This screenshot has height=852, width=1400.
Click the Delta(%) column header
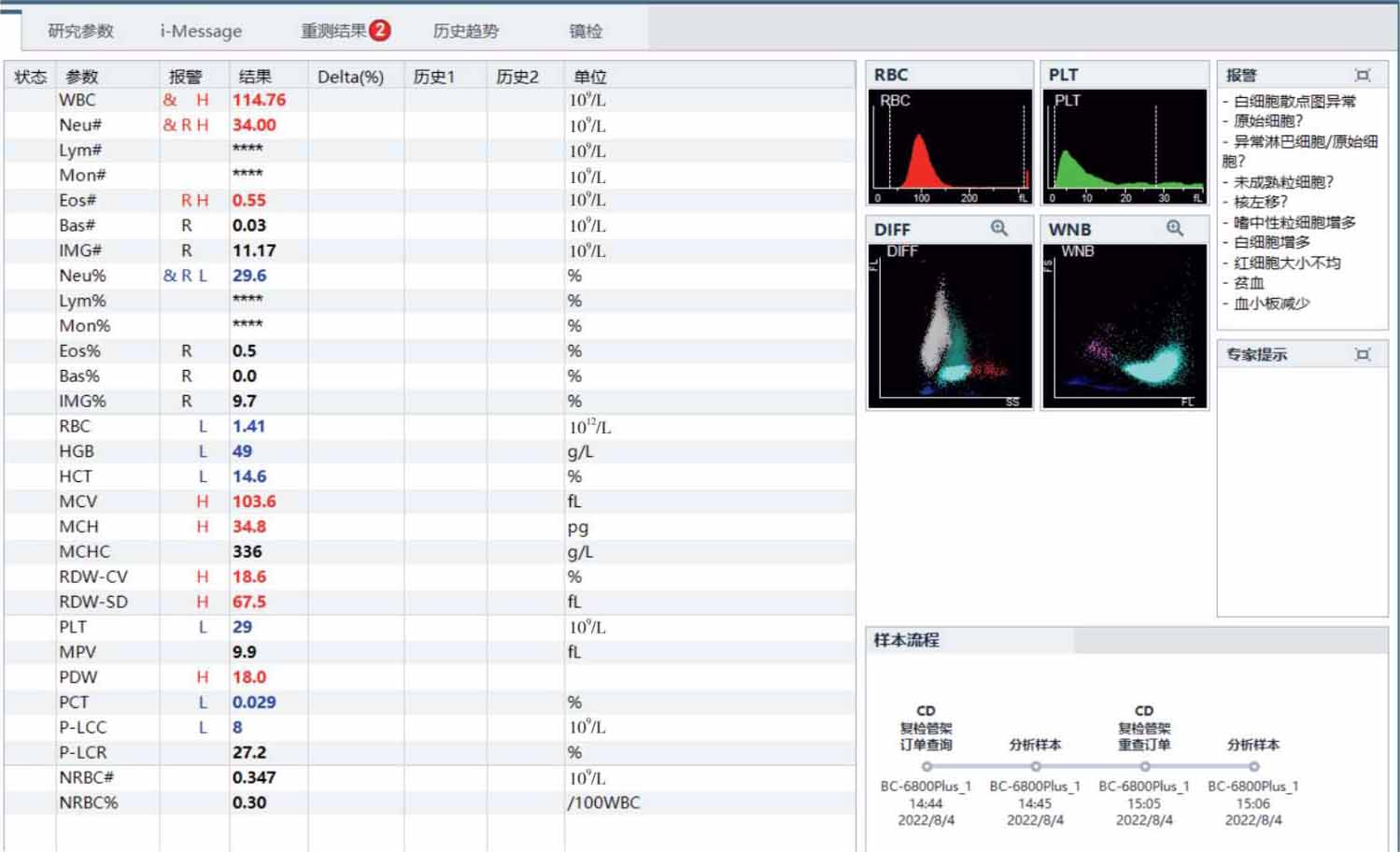pos(350,77)
